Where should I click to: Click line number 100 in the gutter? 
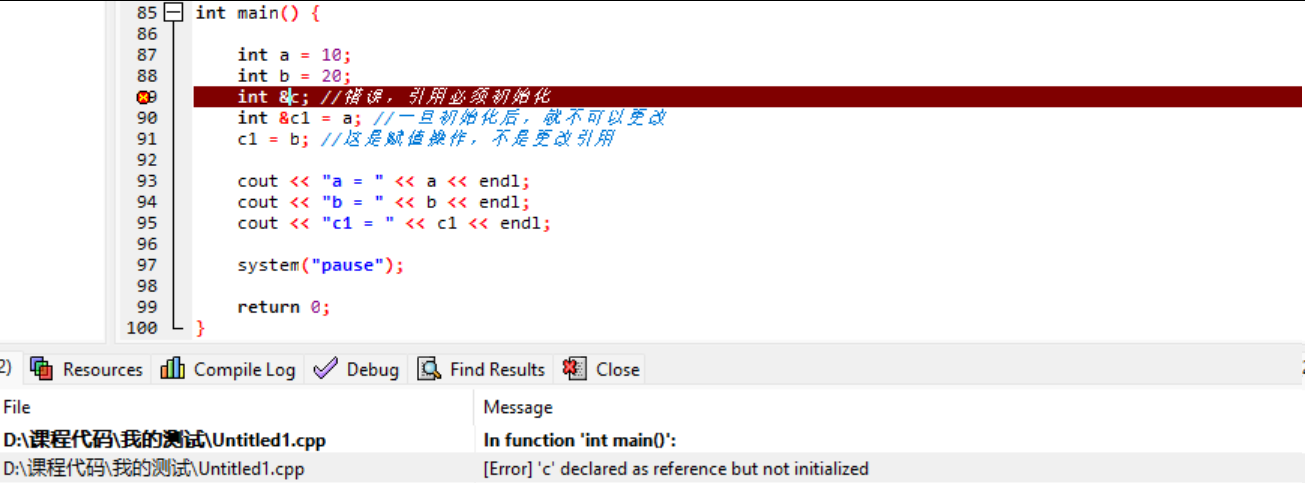click(x=143, y=328)
